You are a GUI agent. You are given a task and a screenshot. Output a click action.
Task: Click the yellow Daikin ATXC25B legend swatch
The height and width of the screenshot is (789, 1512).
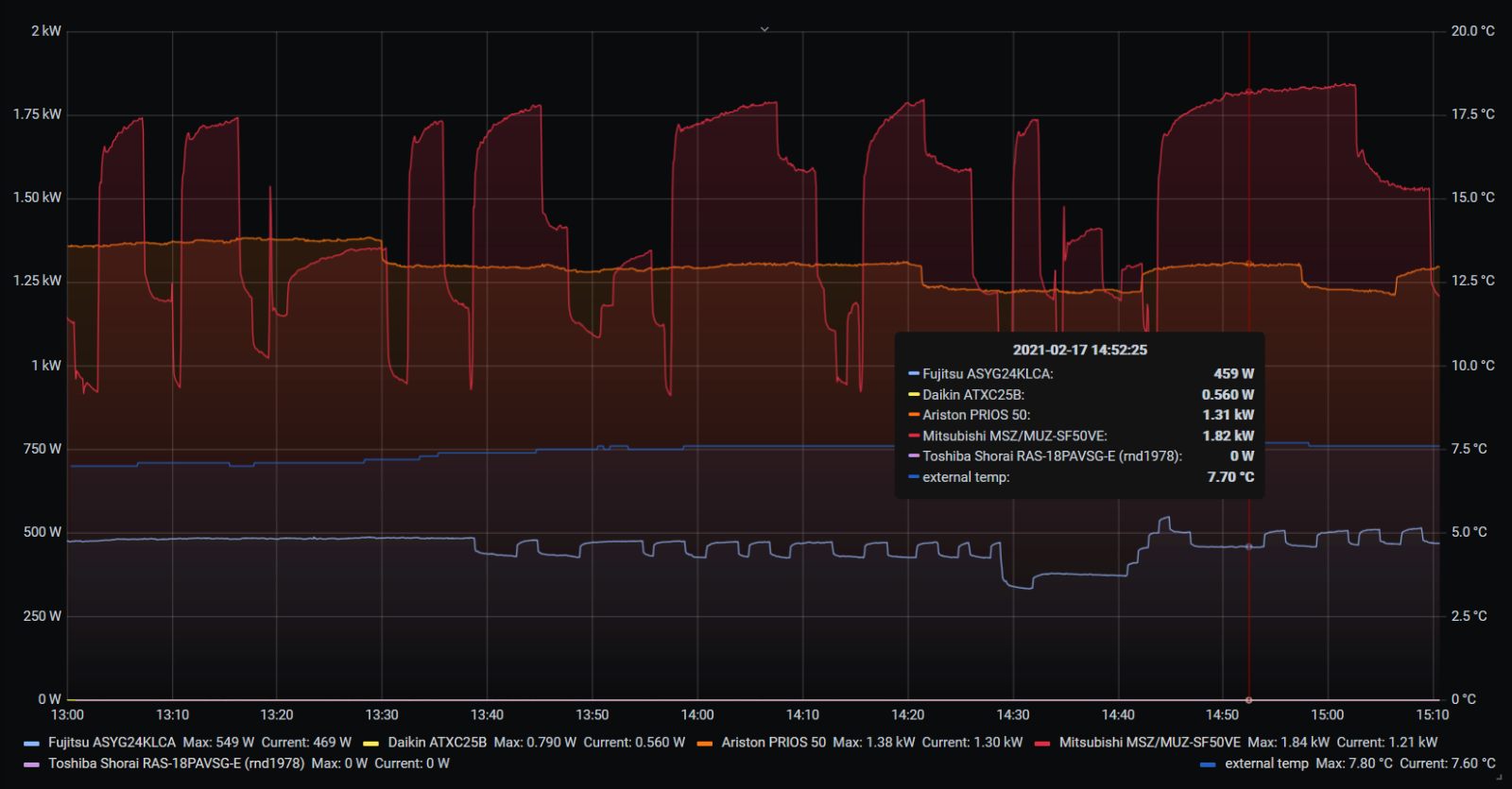tap(371, 744)
